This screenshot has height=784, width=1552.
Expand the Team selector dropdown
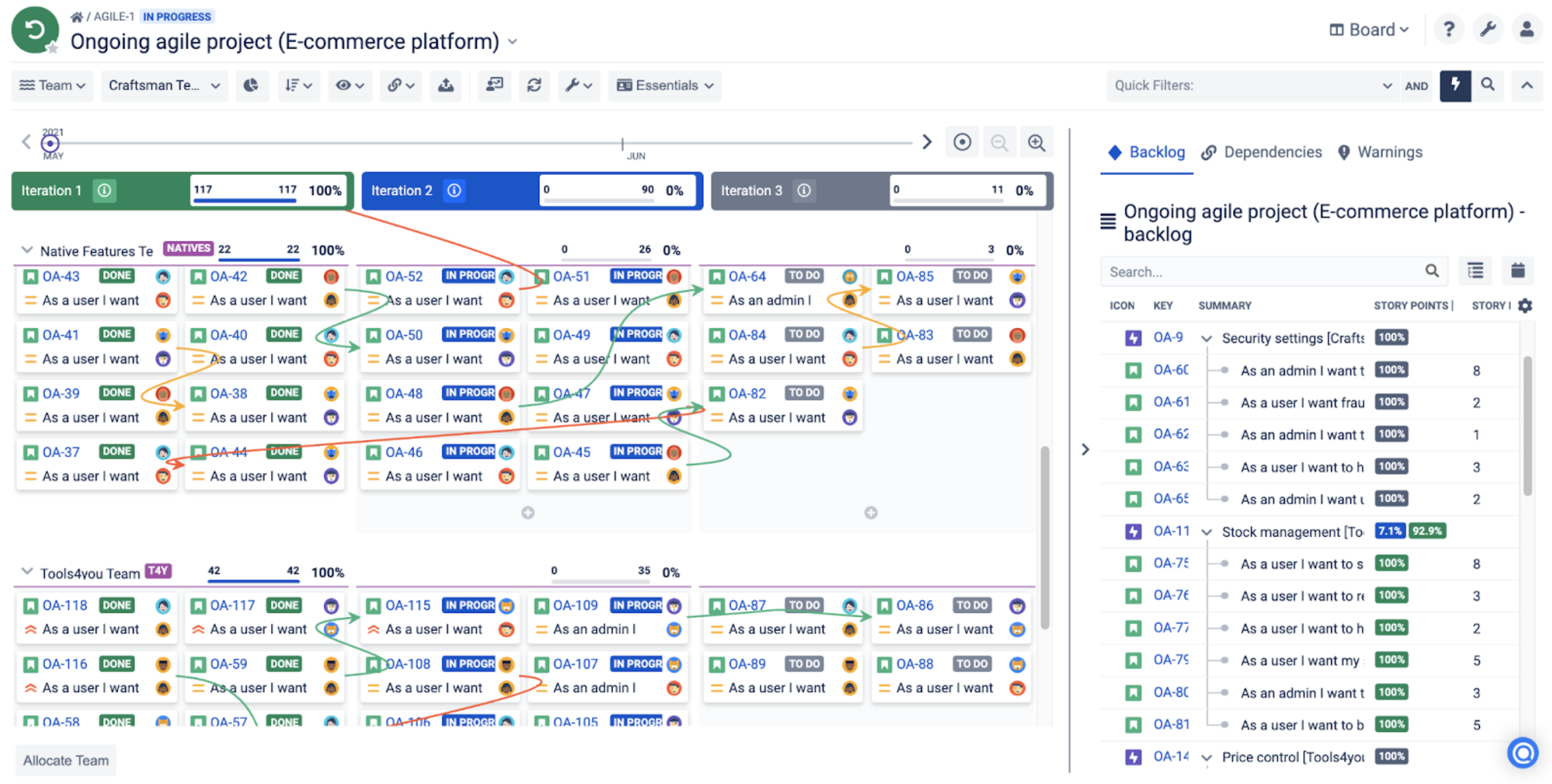click(x=52, y=86)
